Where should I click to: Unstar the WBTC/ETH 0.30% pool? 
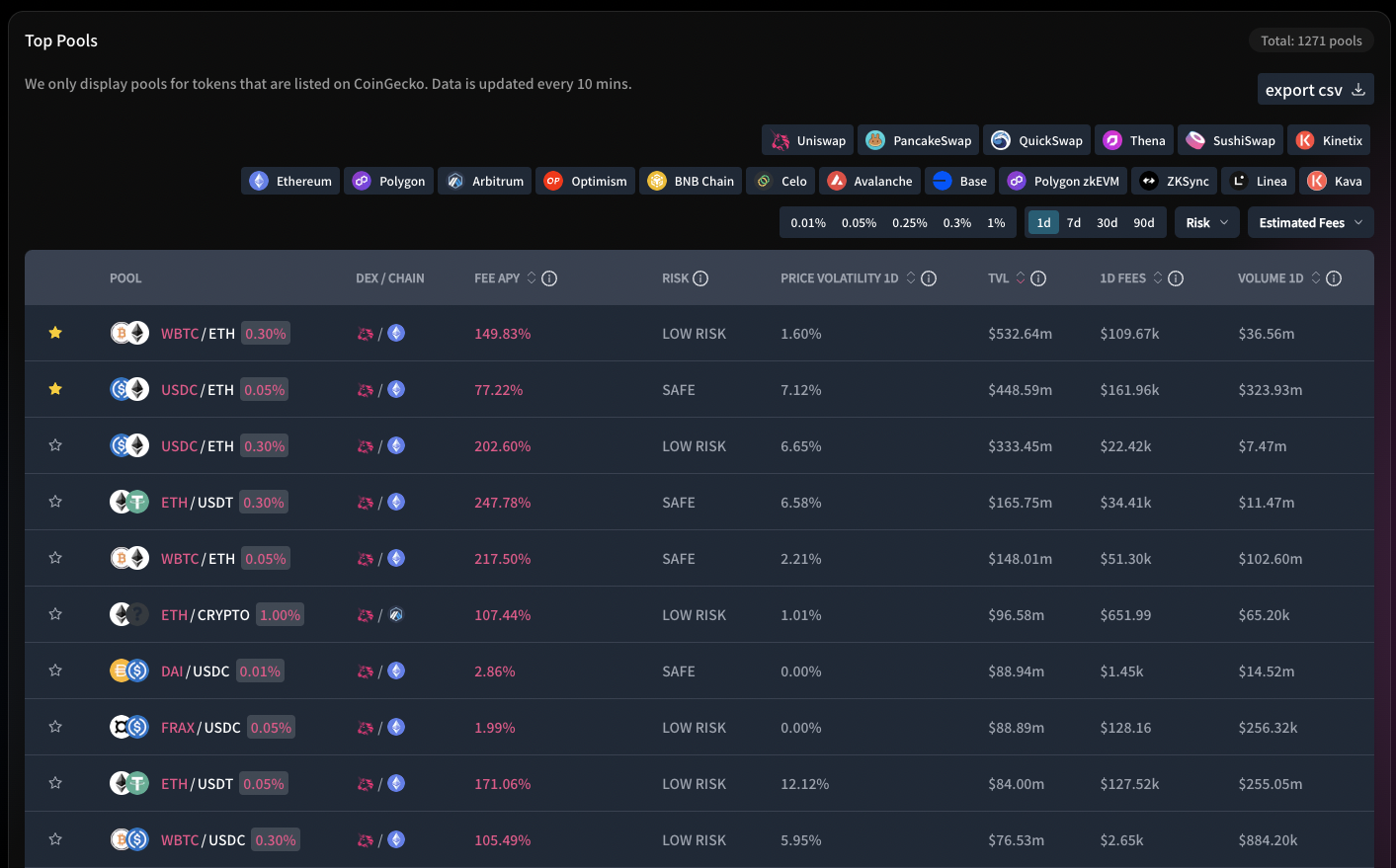pos(55,333)
